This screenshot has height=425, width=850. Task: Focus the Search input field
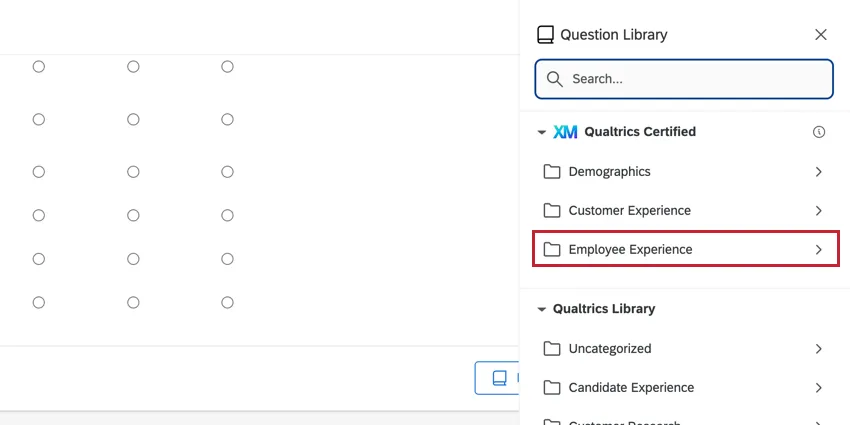tap(695, 79)
